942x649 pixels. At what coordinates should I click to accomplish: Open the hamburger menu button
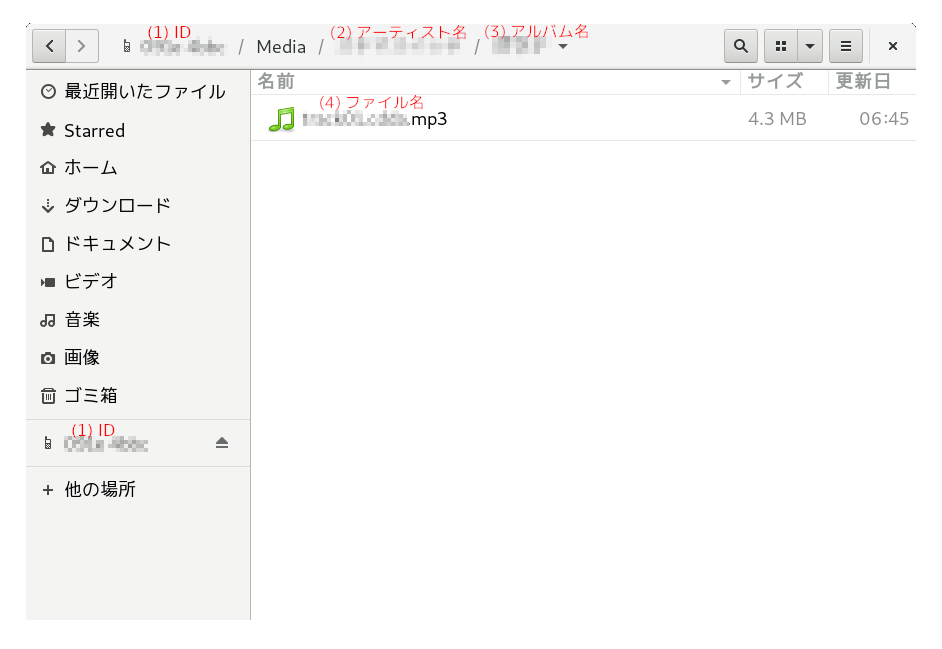pos(845,46)
